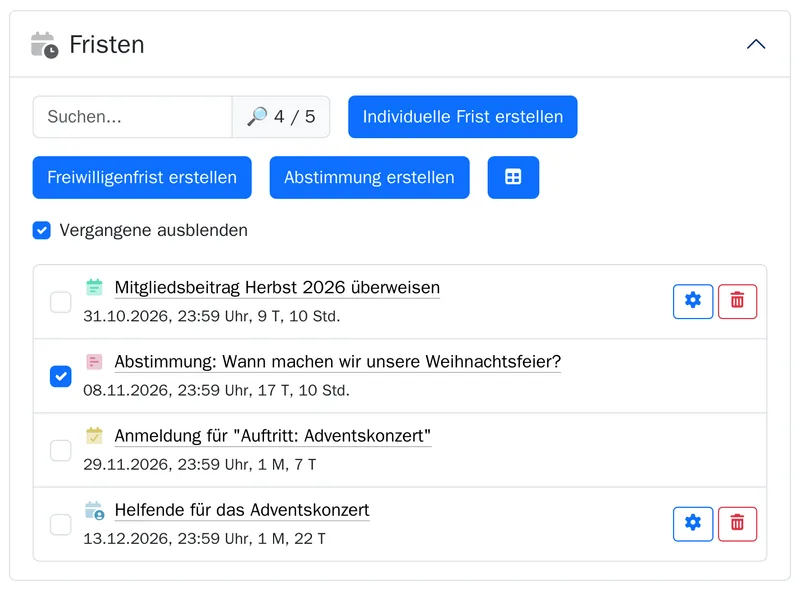
Task: Click the Vergangene ausblenden label
Action: pos(154,230)
